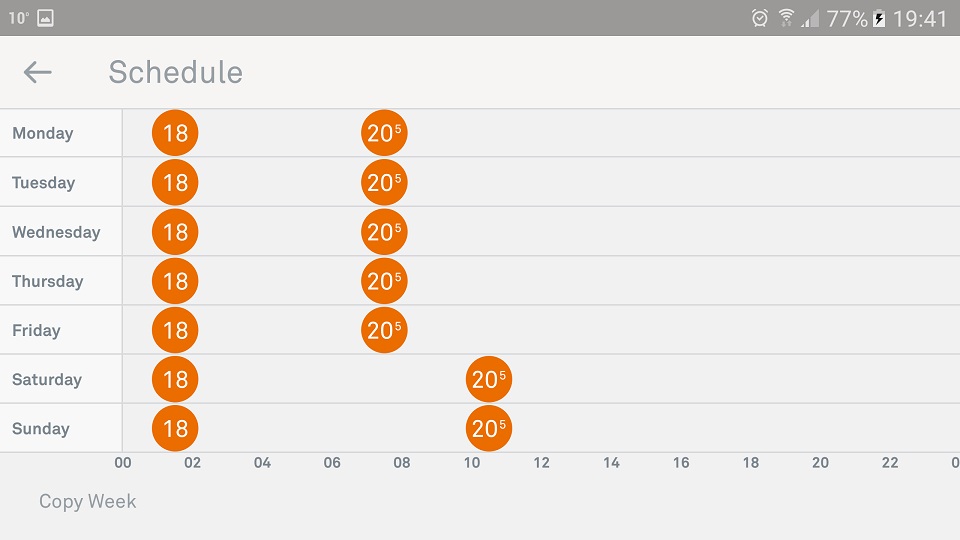The height and width of the screenshot is (540, 960).
Task: Select Sunday's 20.5 degree setpoint
Action: (x=489, y=429)
